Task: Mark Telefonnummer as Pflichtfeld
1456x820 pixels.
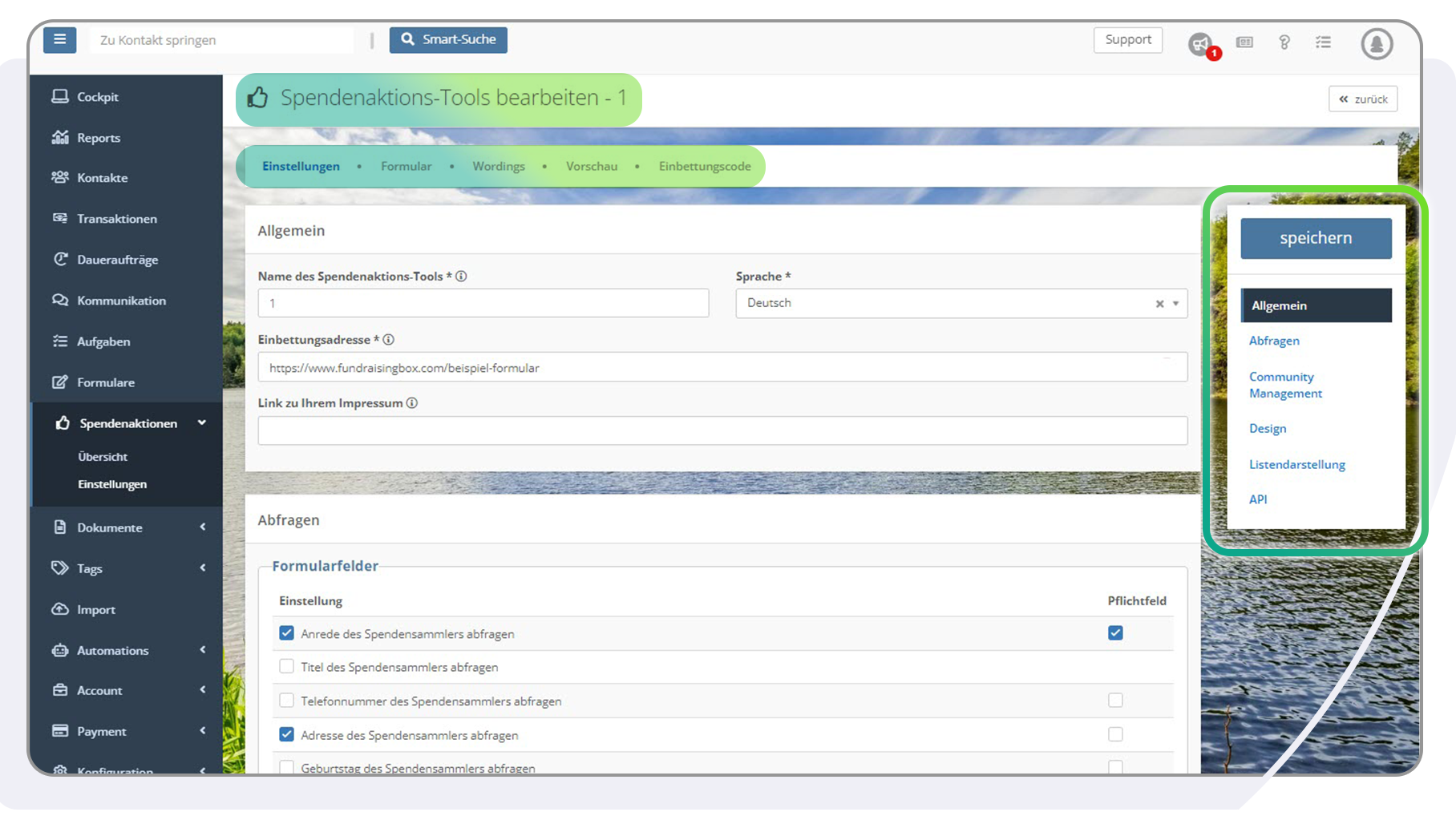Action: point(1115,701)
